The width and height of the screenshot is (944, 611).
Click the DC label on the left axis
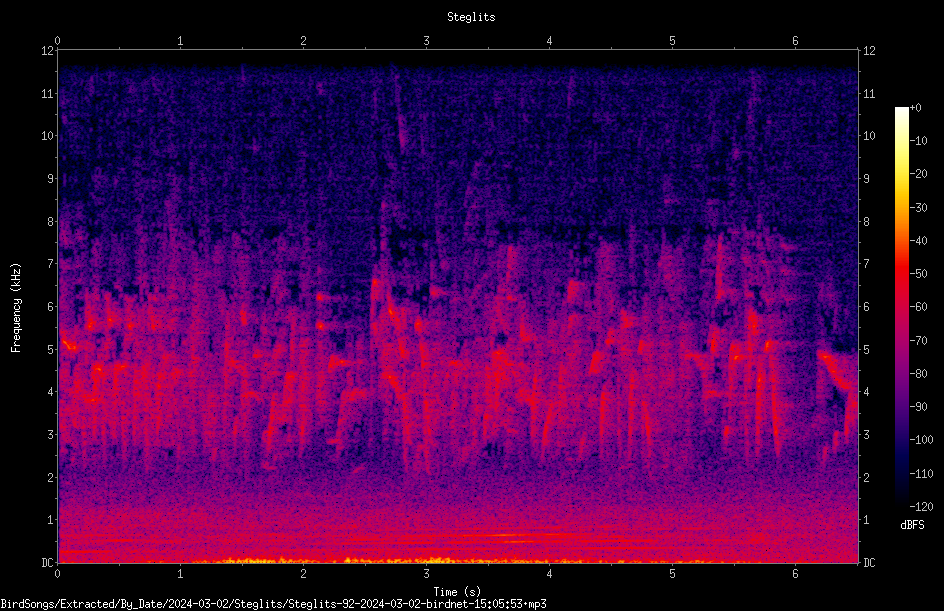pos(47,562)
